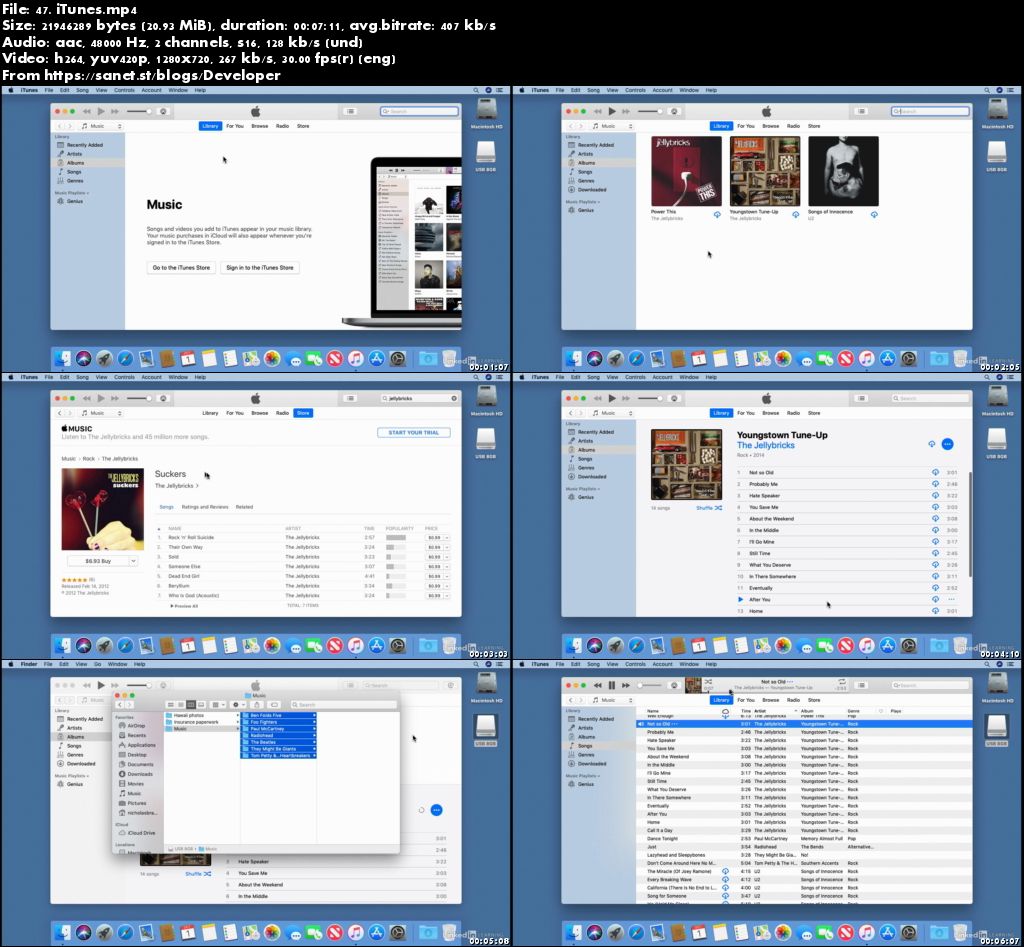In 06:07 frame, toggle repeat in now-playing display
The width and height of the screenshot is (1024, 947).
click(x=842, y=681)
